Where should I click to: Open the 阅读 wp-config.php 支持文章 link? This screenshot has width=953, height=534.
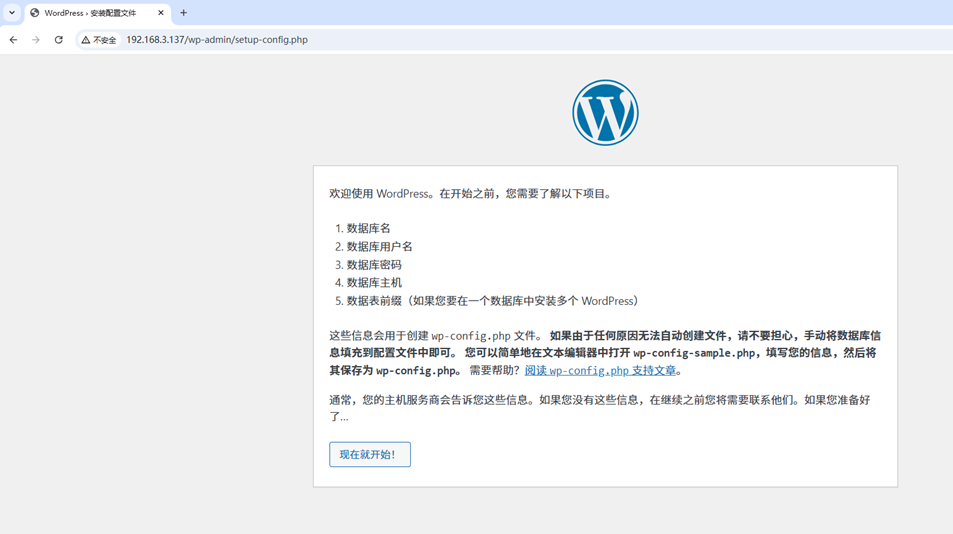pos(600,371)
